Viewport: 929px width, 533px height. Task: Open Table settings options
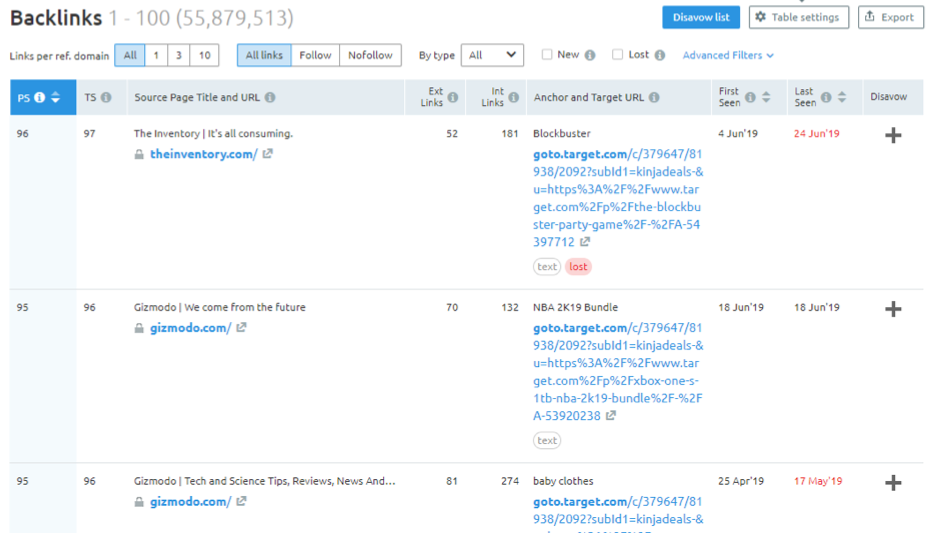(x=799, y=17)
